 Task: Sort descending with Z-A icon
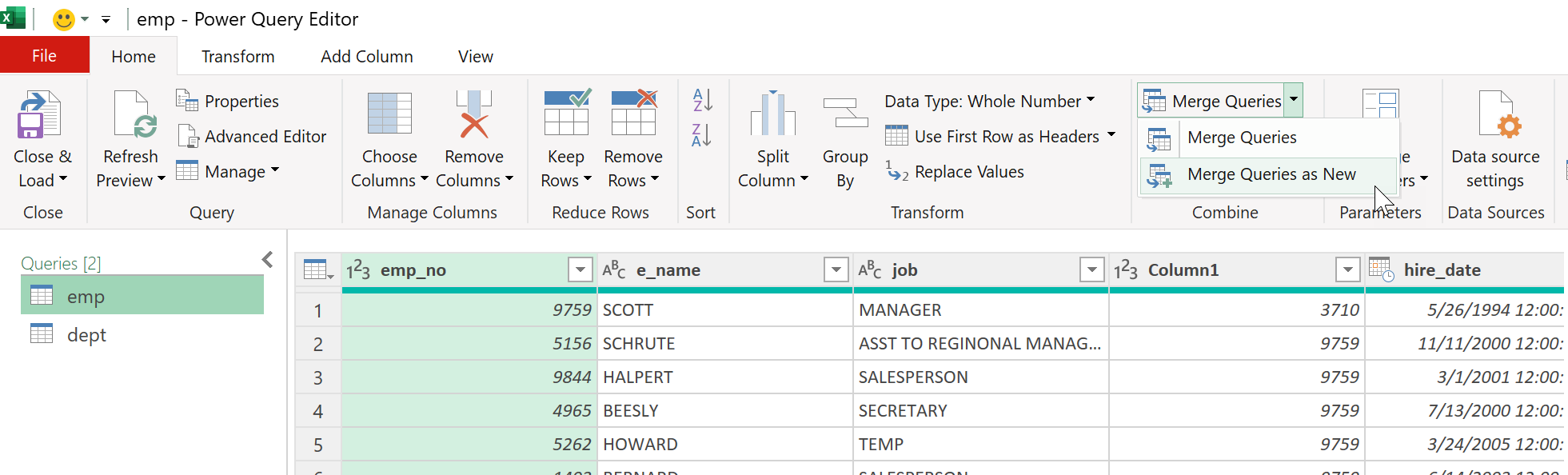701,135
